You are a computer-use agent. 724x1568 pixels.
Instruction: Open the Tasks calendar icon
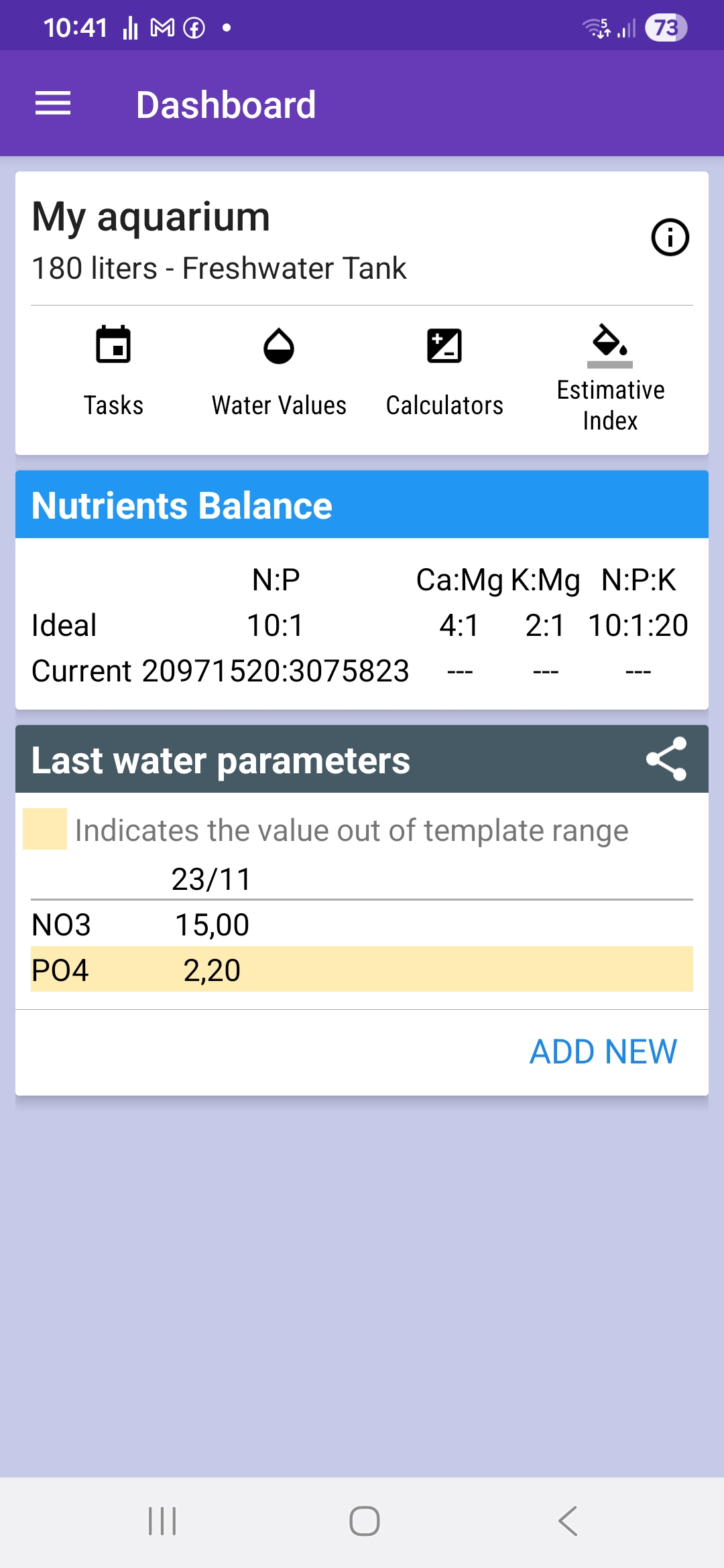point(113,345)
